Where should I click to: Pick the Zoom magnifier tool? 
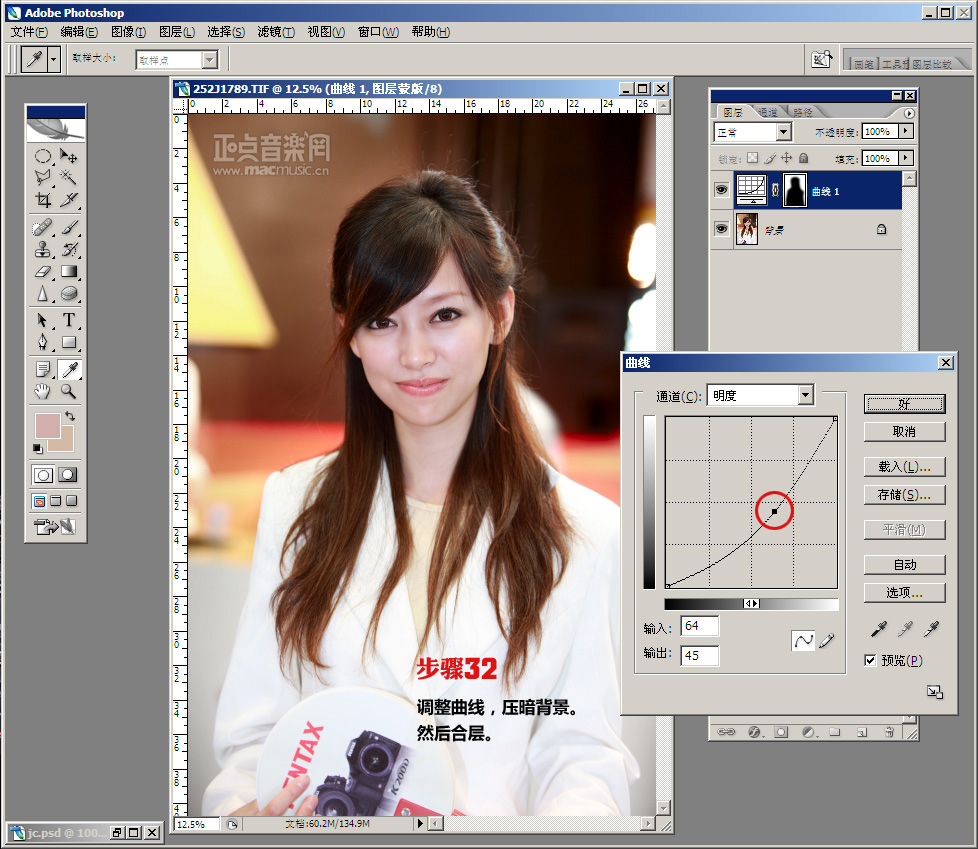[69, 391]
